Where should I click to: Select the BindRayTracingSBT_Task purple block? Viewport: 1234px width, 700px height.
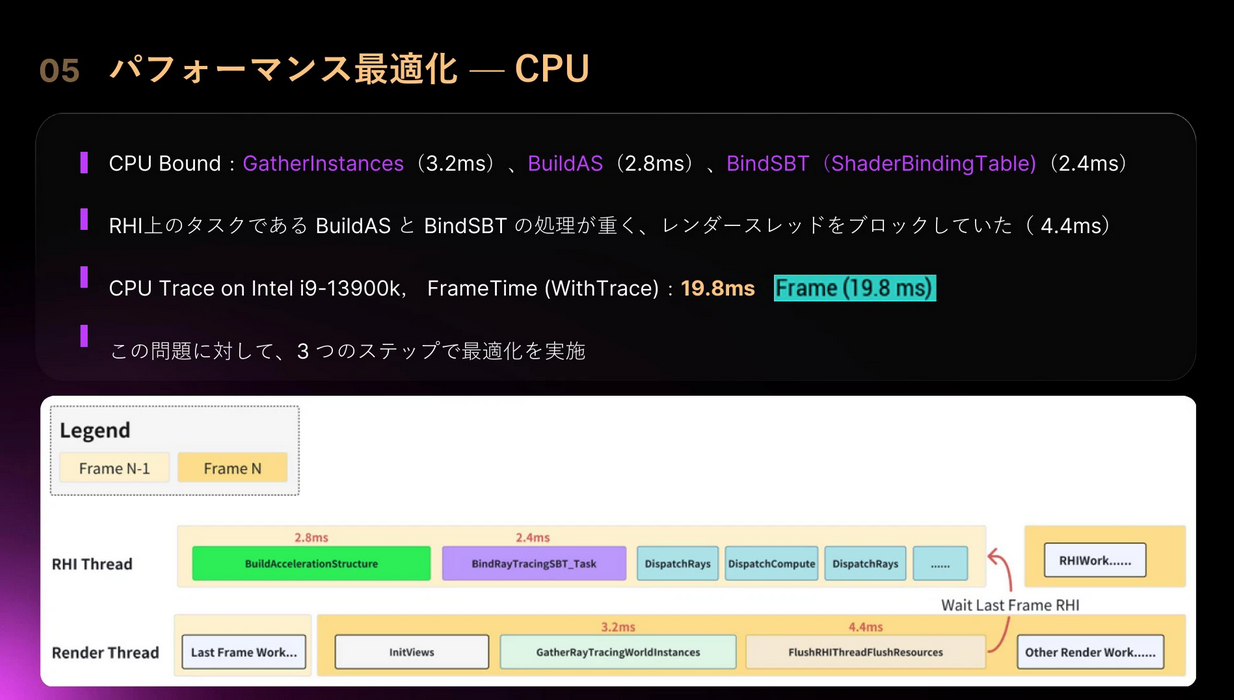click(534, 564)
